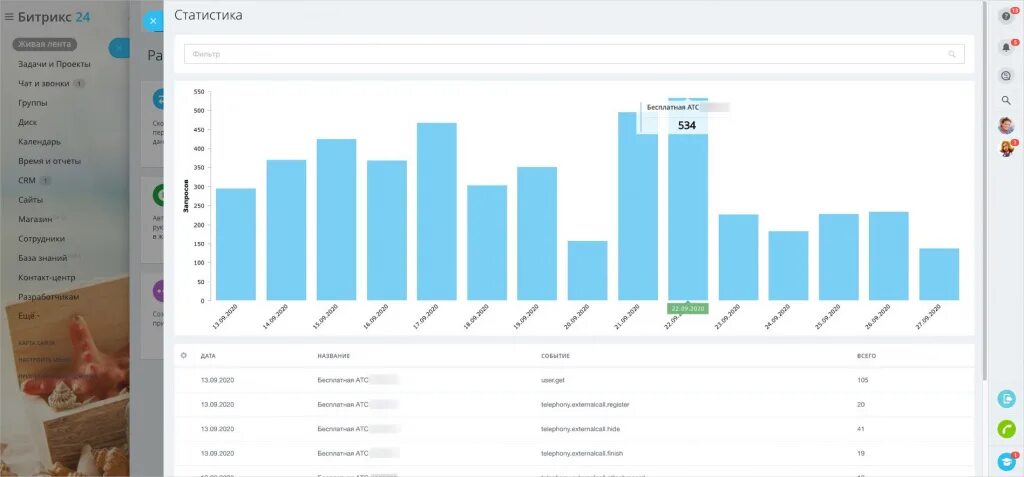
Task: Click the chart bar for 23.09.2020
Action: [739, 257]
